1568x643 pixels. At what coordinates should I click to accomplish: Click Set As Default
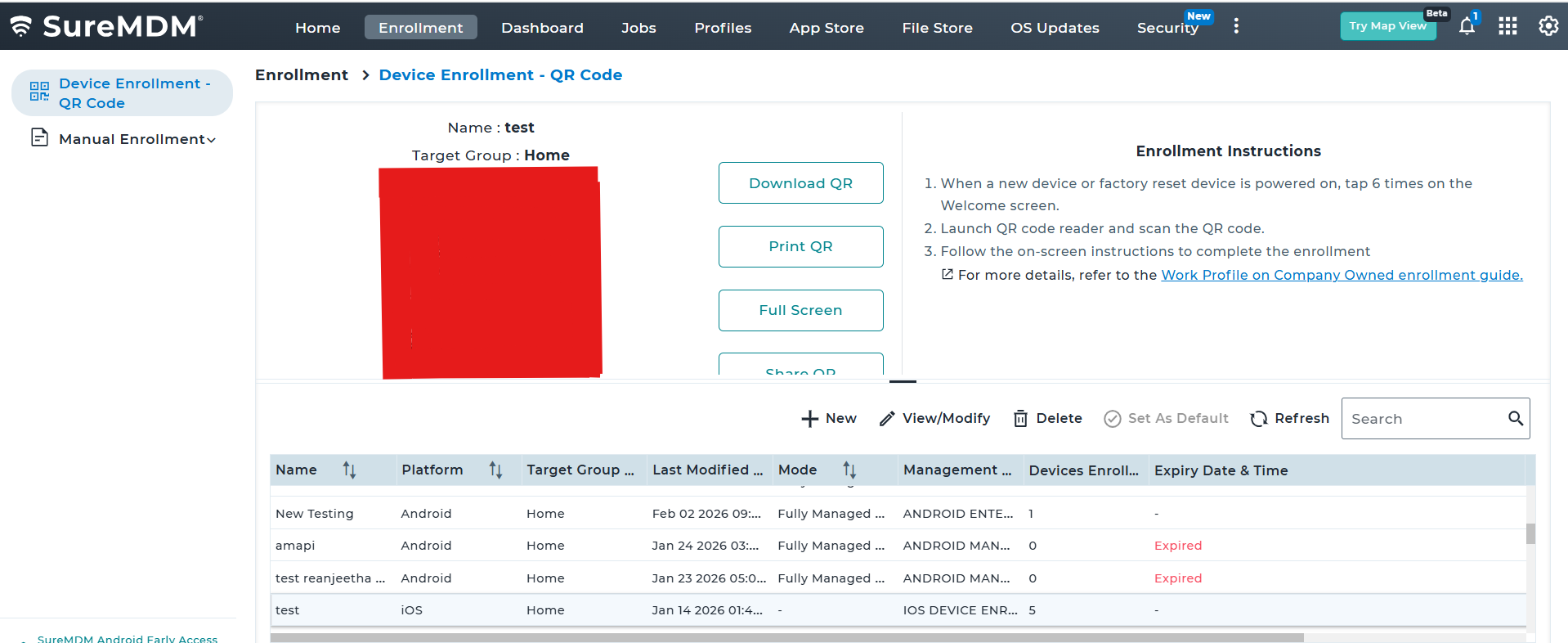click(x=1166, y=418)
